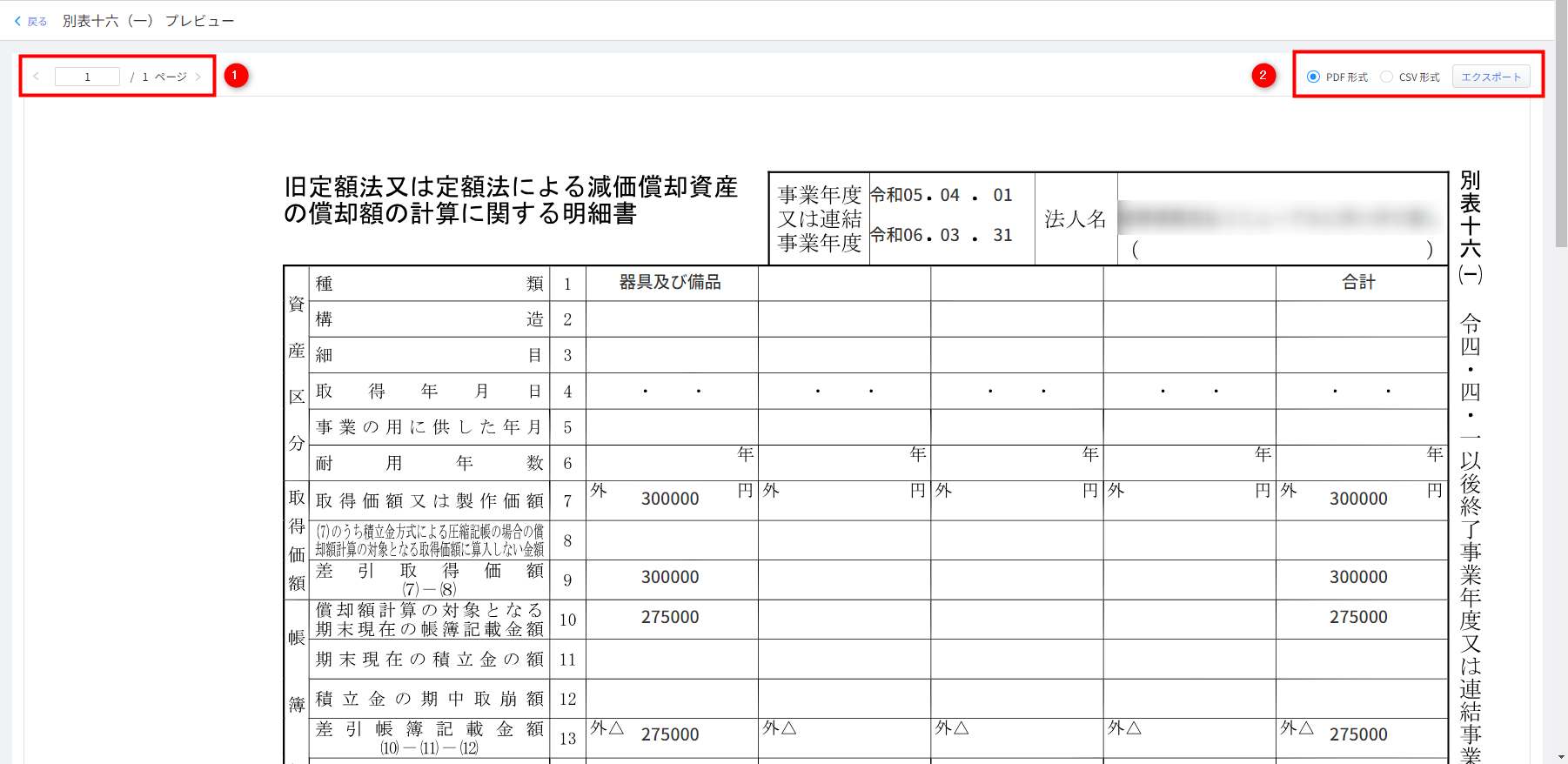Click the 事業の用に供した年月 row label
Screen dimensions: 1568x764
(x=430, y=427)
